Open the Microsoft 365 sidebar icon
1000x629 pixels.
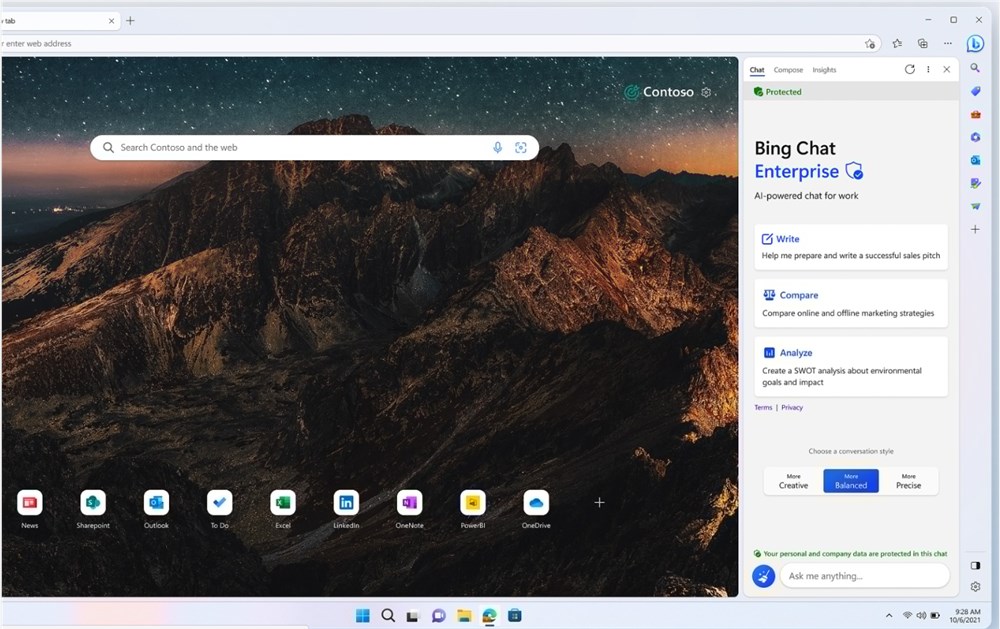pyautogui.click(x=975, y=137)
